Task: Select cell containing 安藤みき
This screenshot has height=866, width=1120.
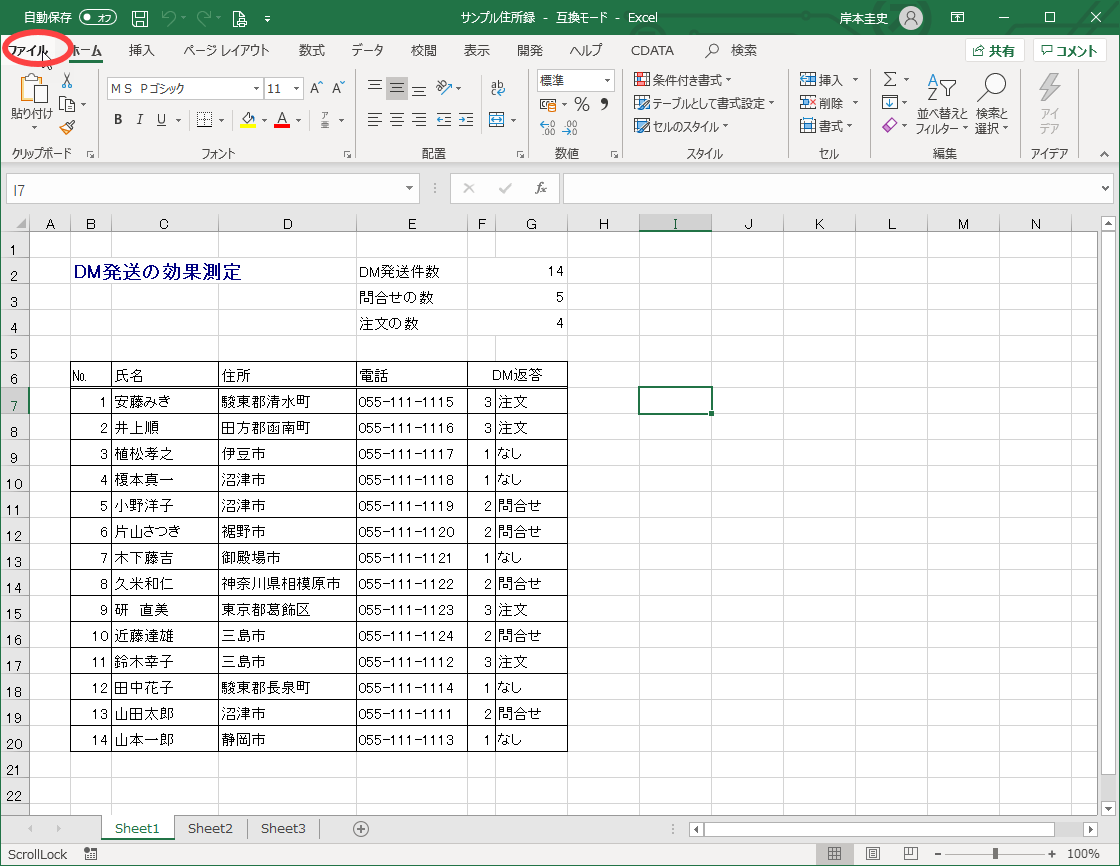Action: [x=164, y=401]
